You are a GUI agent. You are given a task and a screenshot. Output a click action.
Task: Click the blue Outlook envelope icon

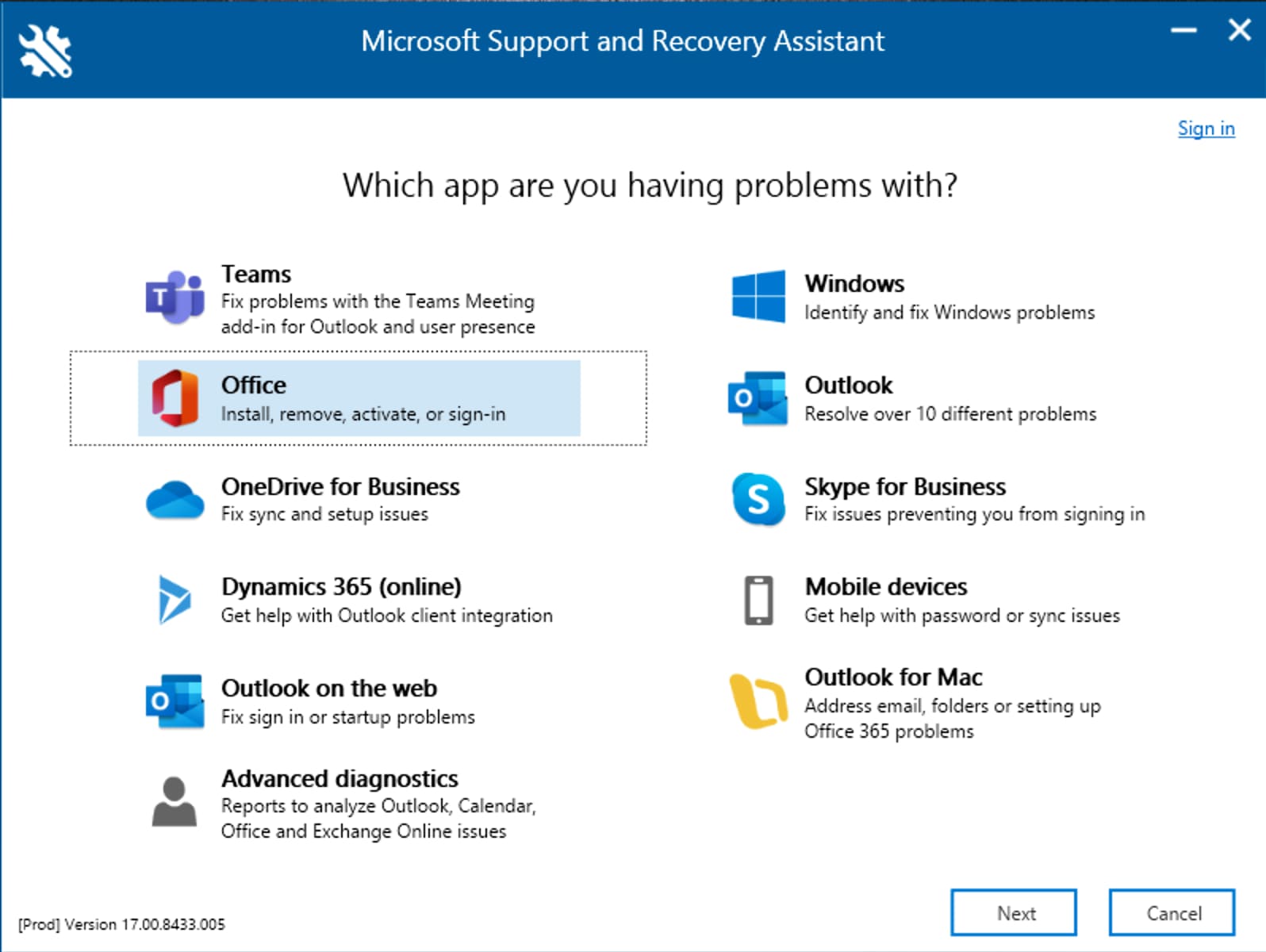(758, 398)
